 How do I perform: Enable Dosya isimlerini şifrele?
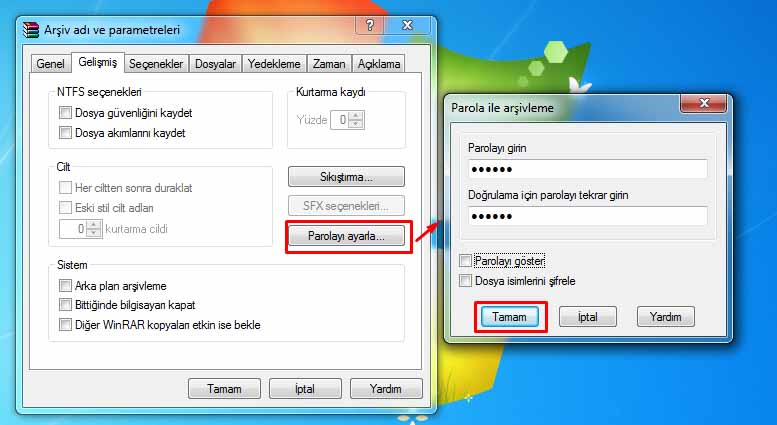pyautogui.click(x=465, y=281)
